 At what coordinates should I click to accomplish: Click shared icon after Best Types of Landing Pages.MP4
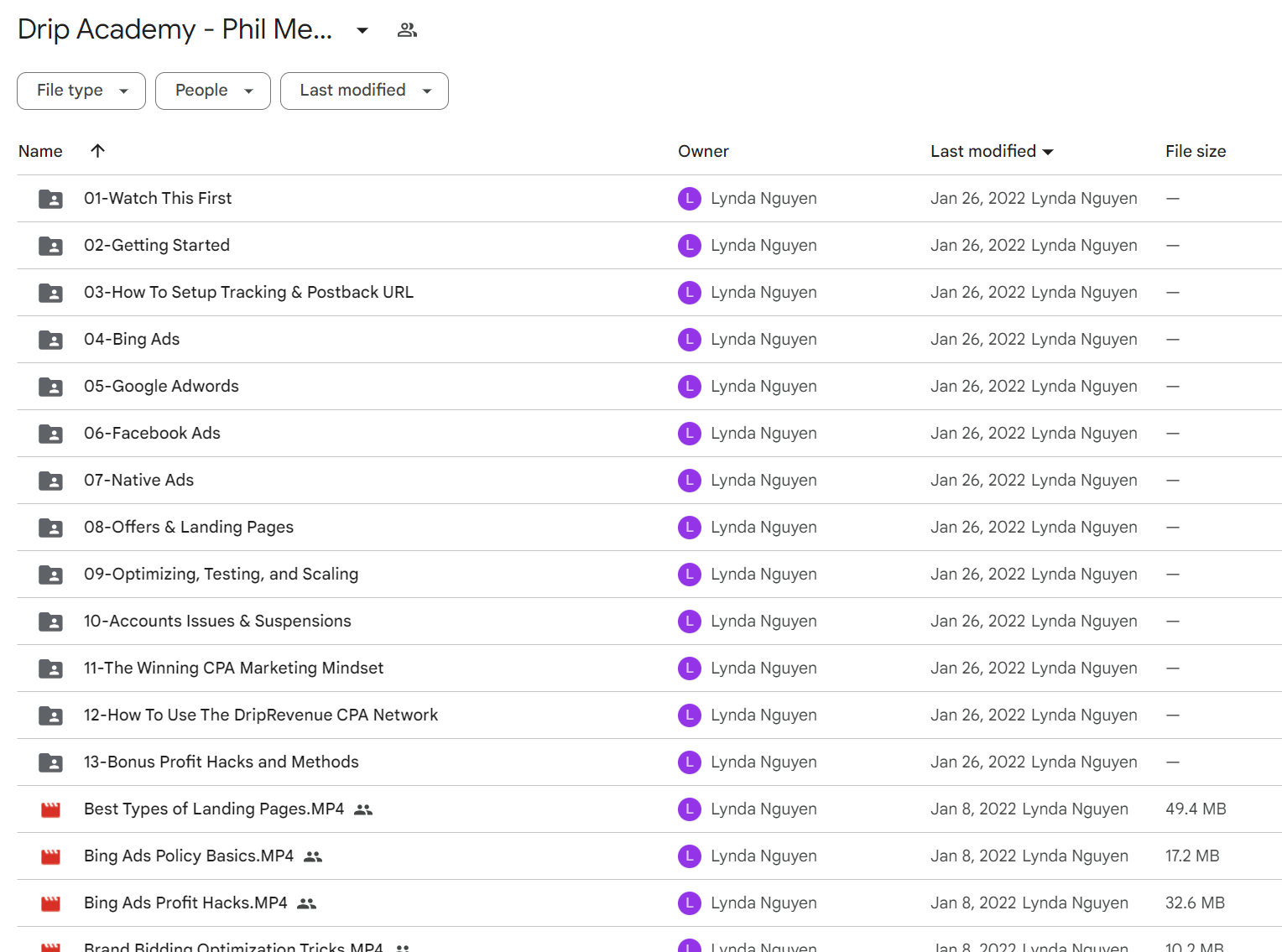(363, 809)
